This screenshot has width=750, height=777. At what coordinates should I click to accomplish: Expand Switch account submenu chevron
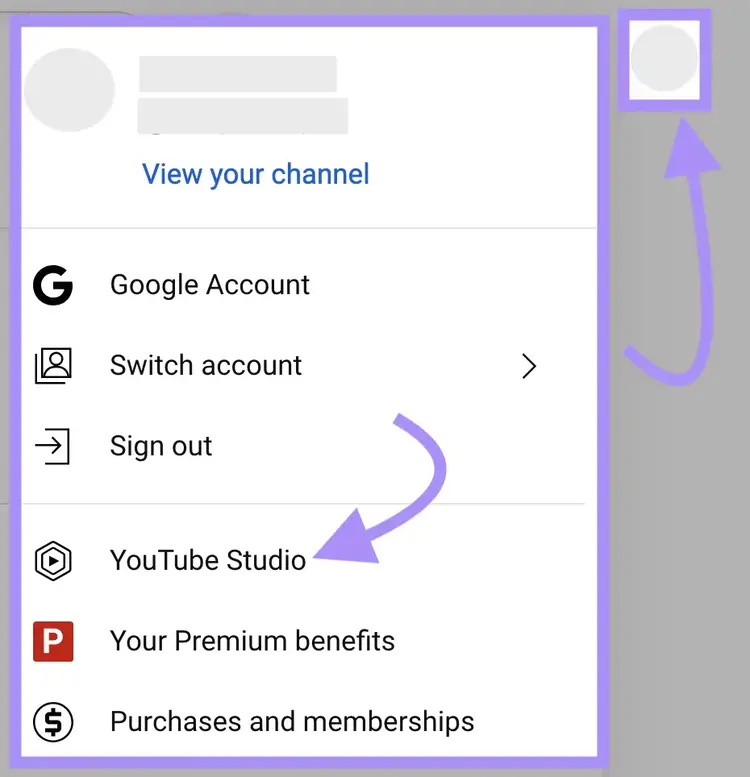point(529,366)
